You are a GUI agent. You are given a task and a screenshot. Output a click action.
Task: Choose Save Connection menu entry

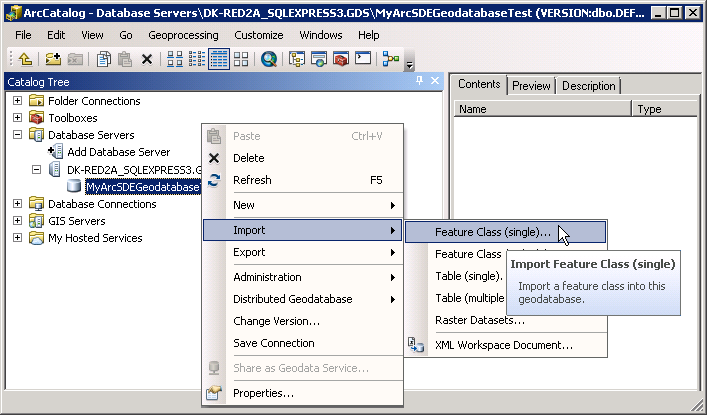pos(303,343)
